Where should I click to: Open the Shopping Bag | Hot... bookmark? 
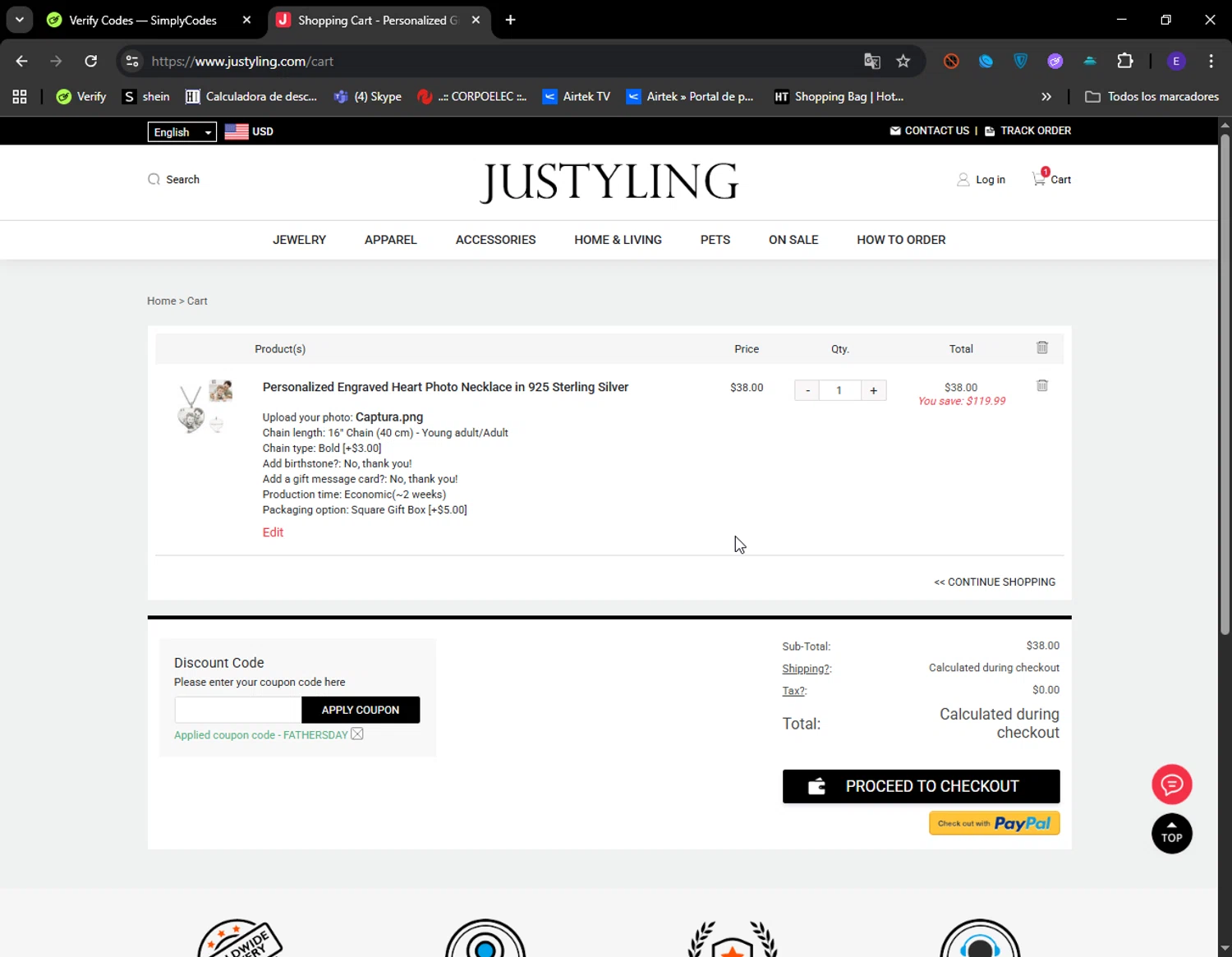839,97
